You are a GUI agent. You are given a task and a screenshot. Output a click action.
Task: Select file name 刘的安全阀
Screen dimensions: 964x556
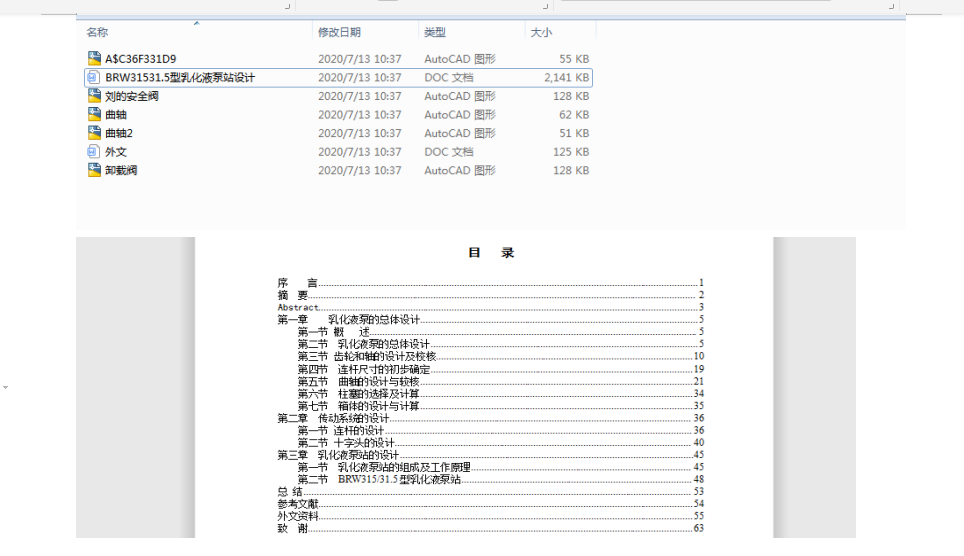(132, 96)
